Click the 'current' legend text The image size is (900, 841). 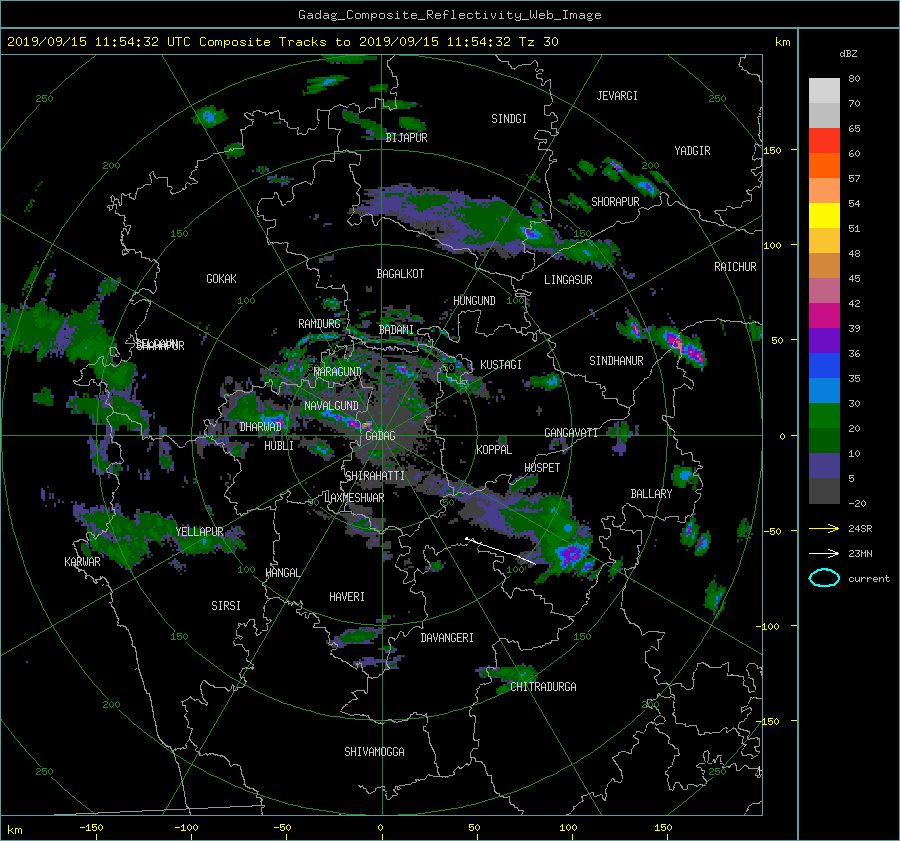tap(869, 579)
